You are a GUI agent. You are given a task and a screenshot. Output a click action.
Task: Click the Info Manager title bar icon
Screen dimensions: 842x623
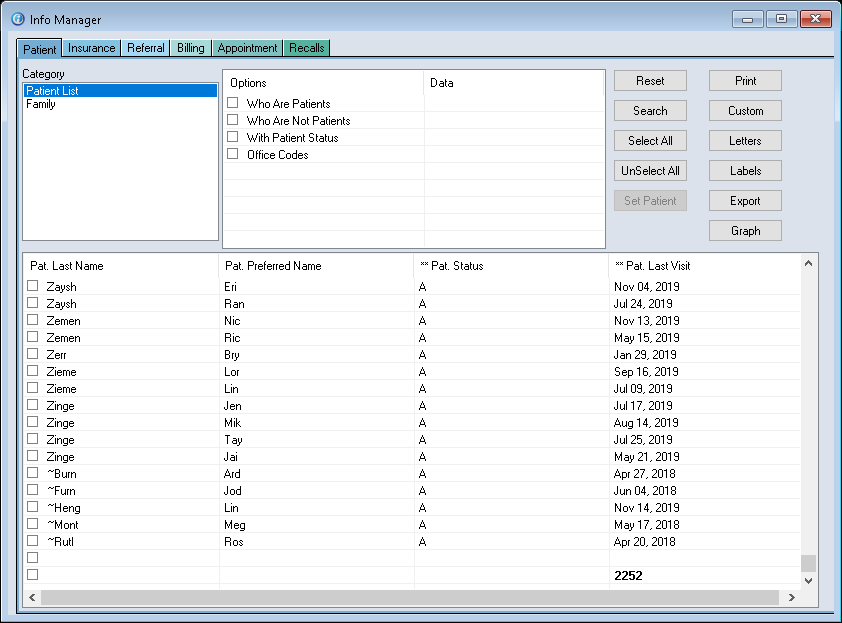[x=17, y=19]
